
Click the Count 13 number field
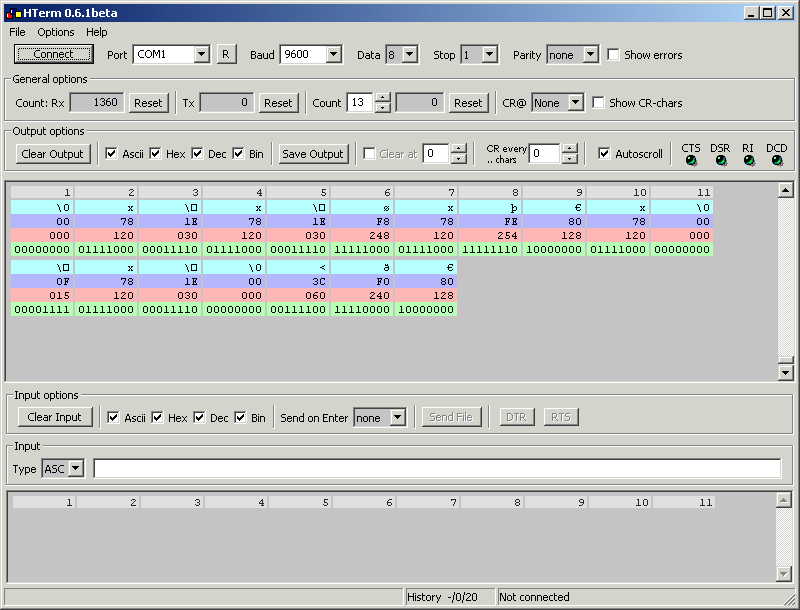tap(361, 103)
